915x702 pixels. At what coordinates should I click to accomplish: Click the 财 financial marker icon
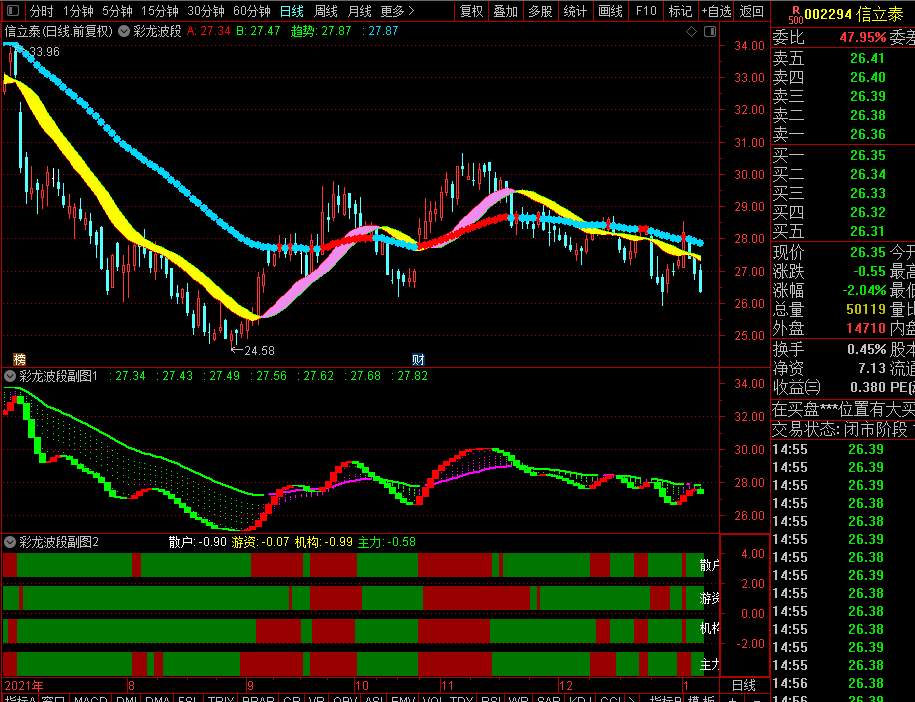418,358
